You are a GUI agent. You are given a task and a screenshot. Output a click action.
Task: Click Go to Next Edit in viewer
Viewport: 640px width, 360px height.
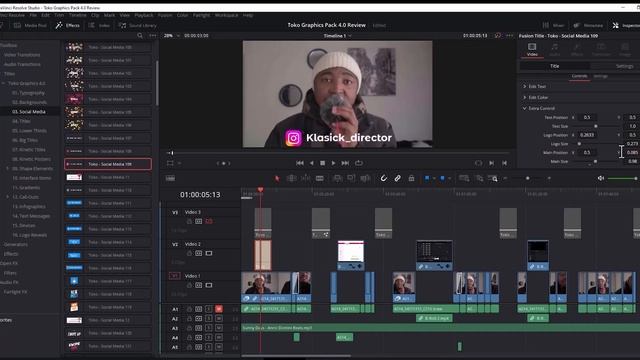click(491, 163)
